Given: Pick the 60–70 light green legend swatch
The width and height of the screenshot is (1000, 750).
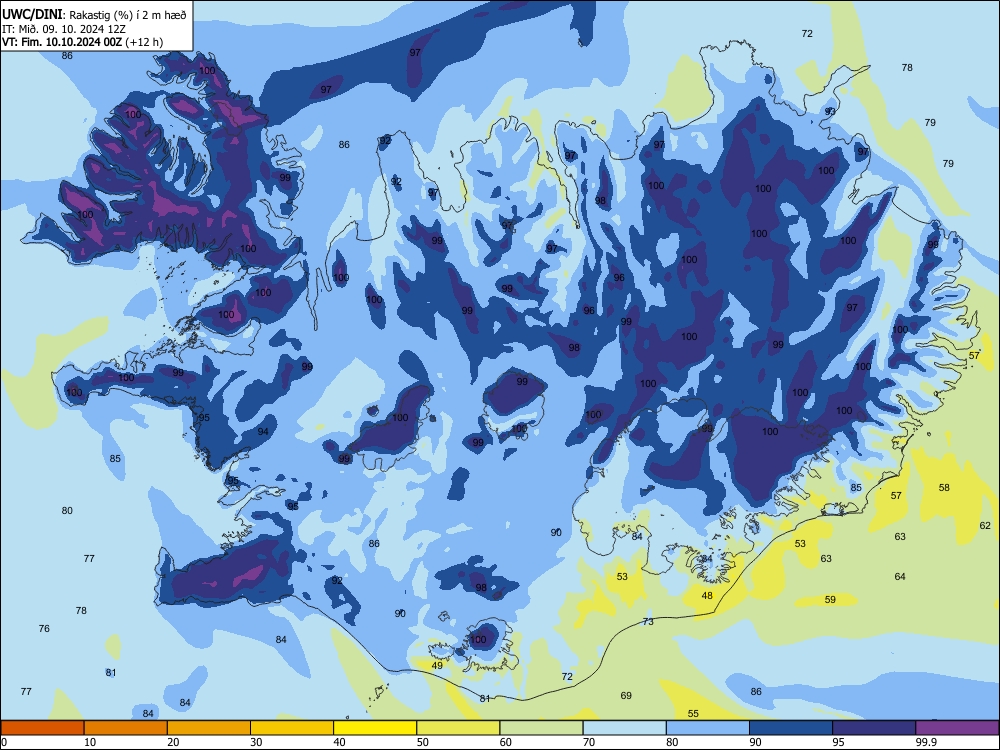Looking at the screenshot, I should pos(541,728).
